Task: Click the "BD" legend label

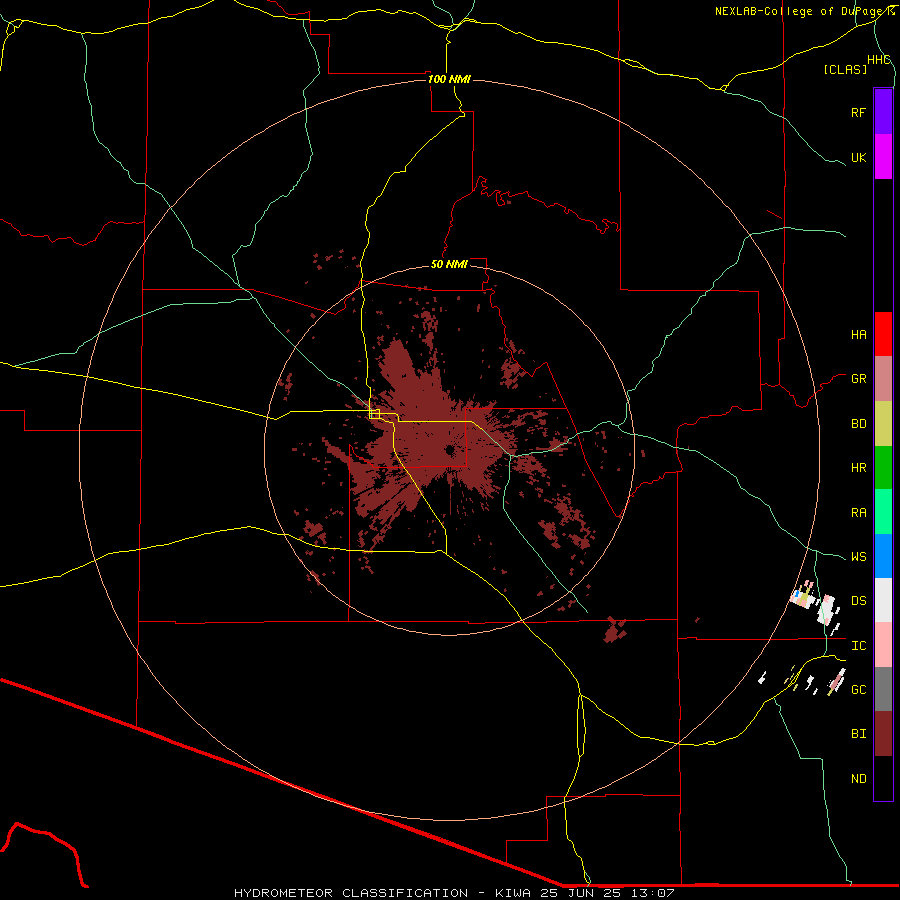Action: point(858,424)
